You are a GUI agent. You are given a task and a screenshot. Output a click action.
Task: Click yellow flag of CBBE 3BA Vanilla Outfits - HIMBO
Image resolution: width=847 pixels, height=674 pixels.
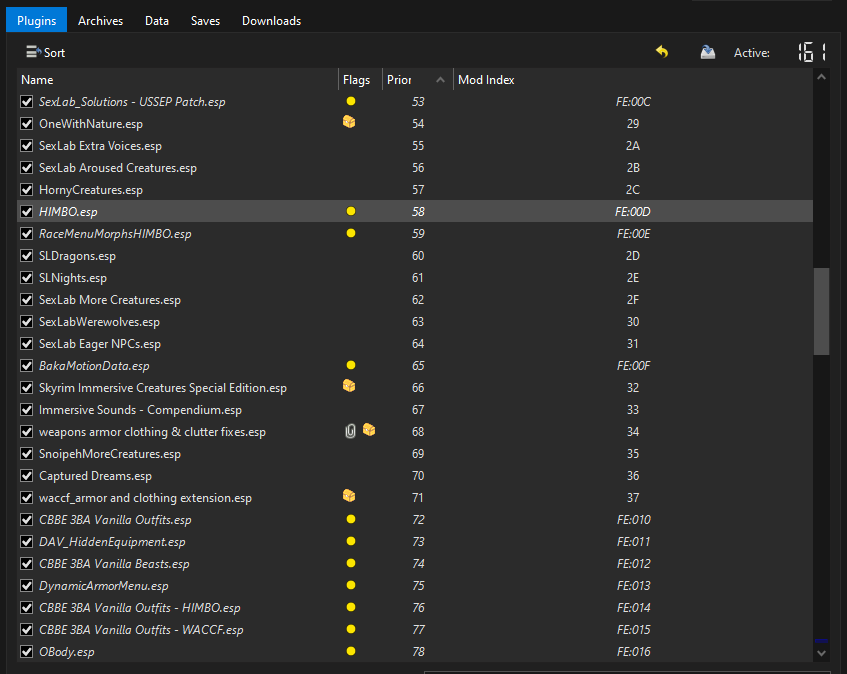(x=351, y=607)
